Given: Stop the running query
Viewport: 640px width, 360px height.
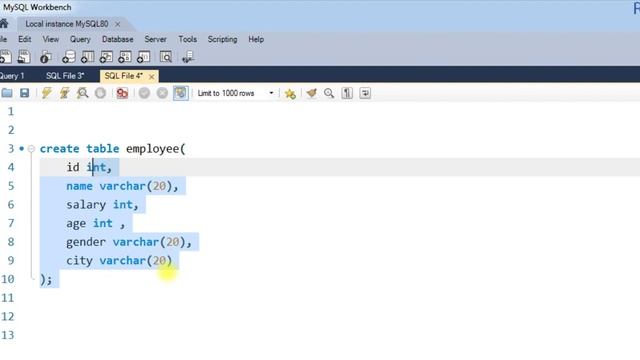Looking at the screenshot, I should [100, 93].
